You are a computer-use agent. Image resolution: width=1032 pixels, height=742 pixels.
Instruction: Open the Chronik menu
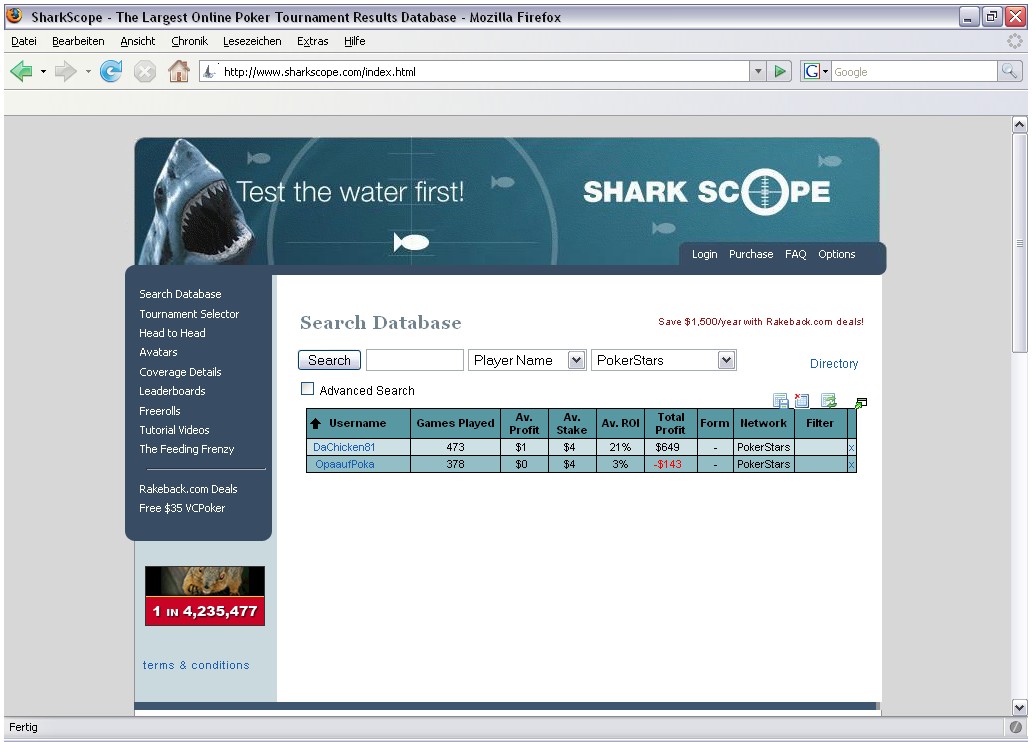(190, 41)
